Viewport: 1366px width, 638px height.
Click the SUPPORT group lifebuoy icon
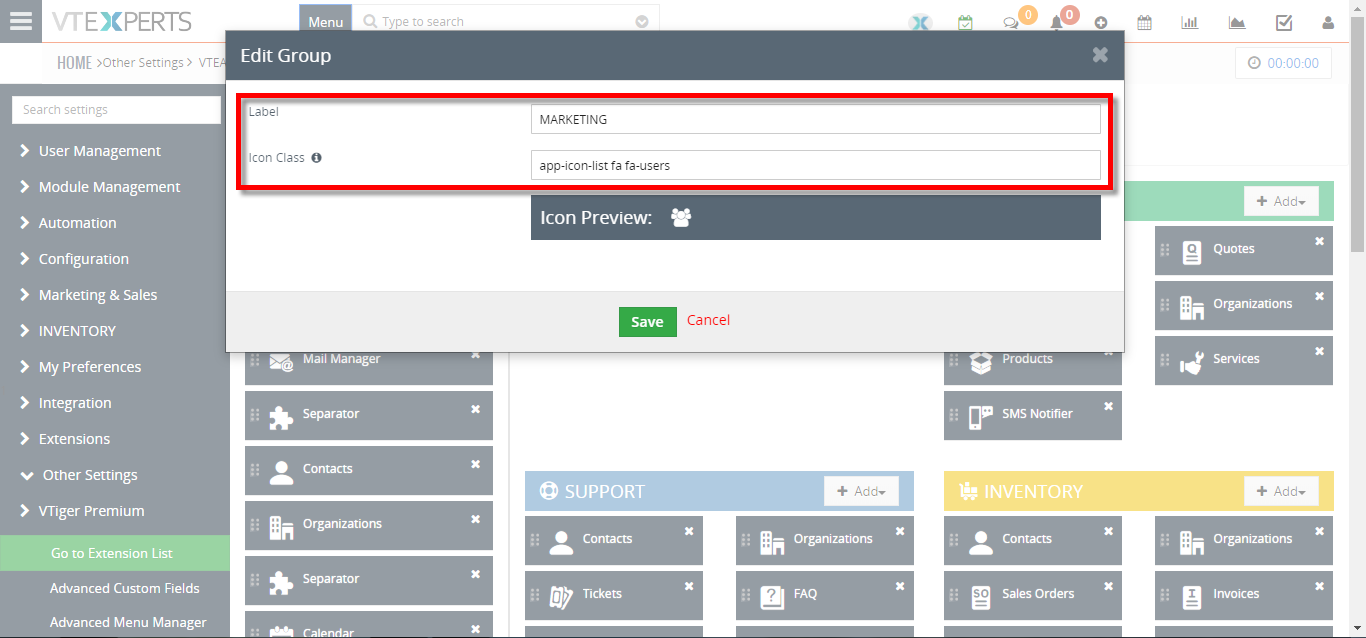[548, 491]
